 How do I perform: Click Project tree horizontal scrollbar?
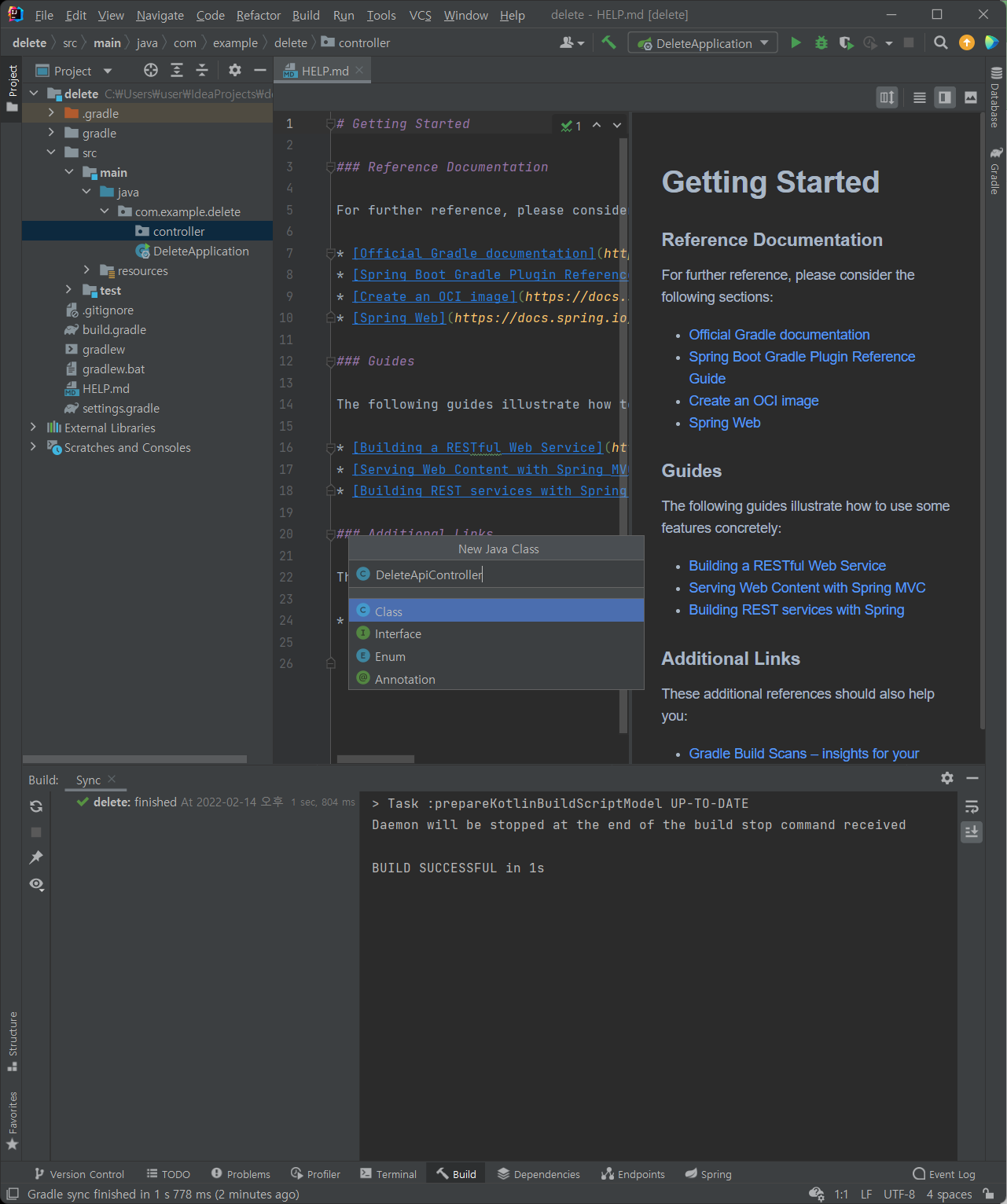coord(134,759)
